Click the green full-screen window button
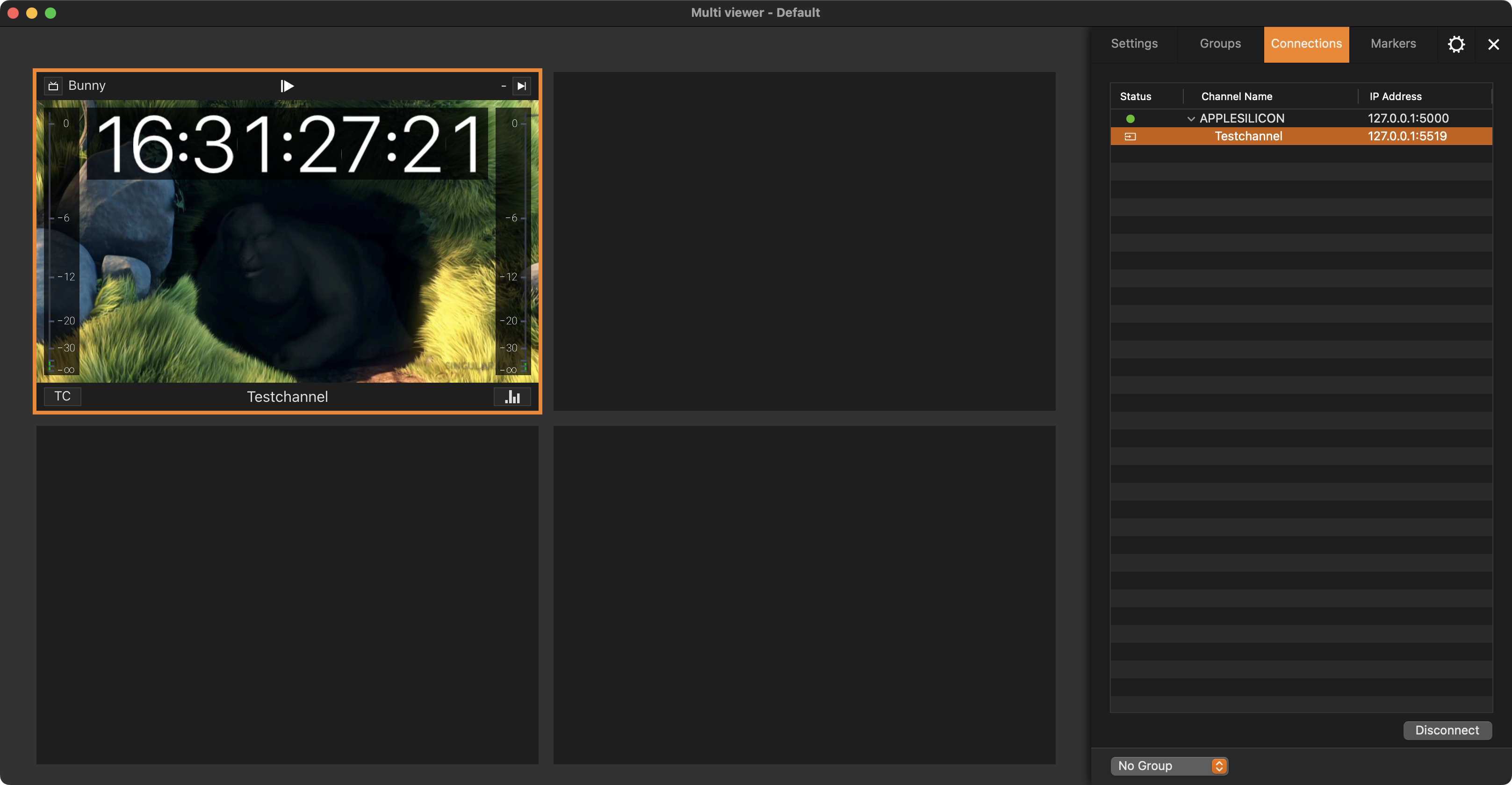The height and width of the screenshot is (785, 1512). 50,13
